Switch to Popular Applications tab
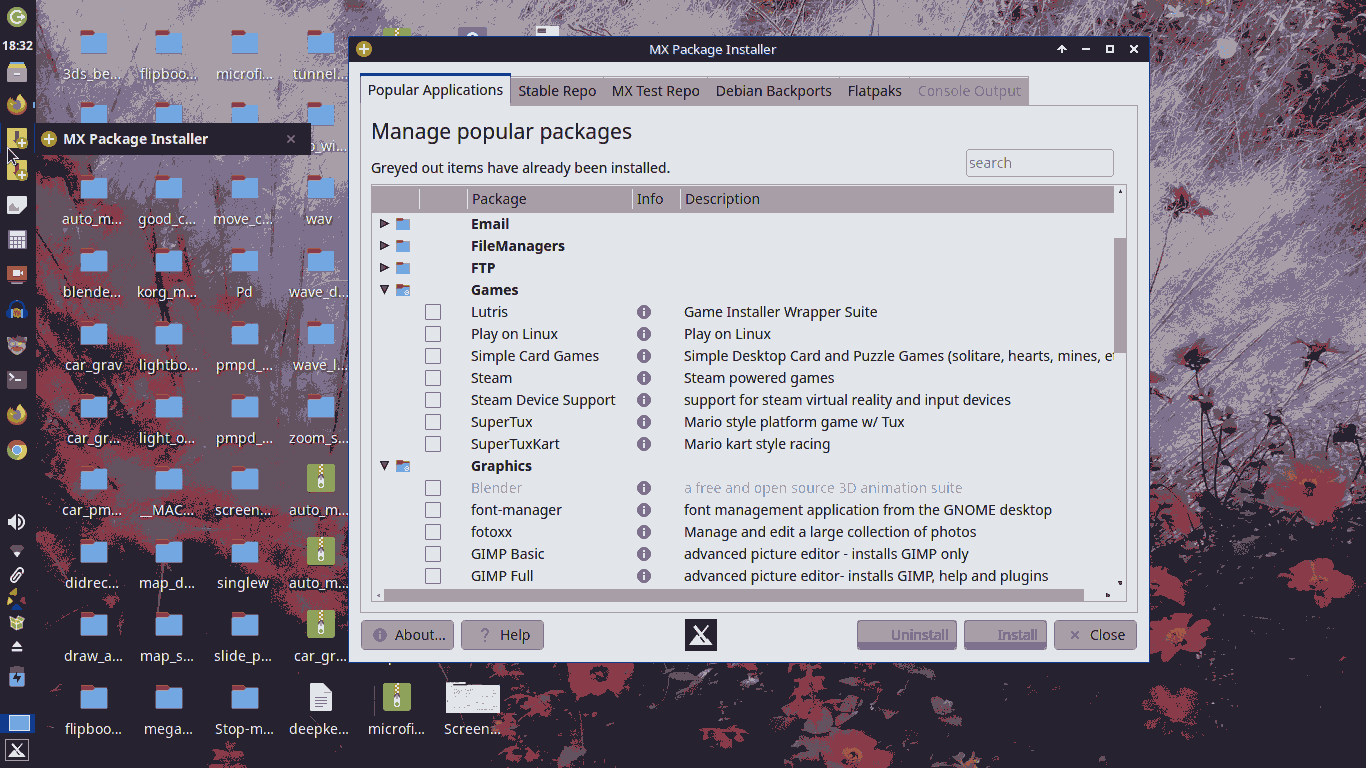1366x768 pixels. (435, 90)
